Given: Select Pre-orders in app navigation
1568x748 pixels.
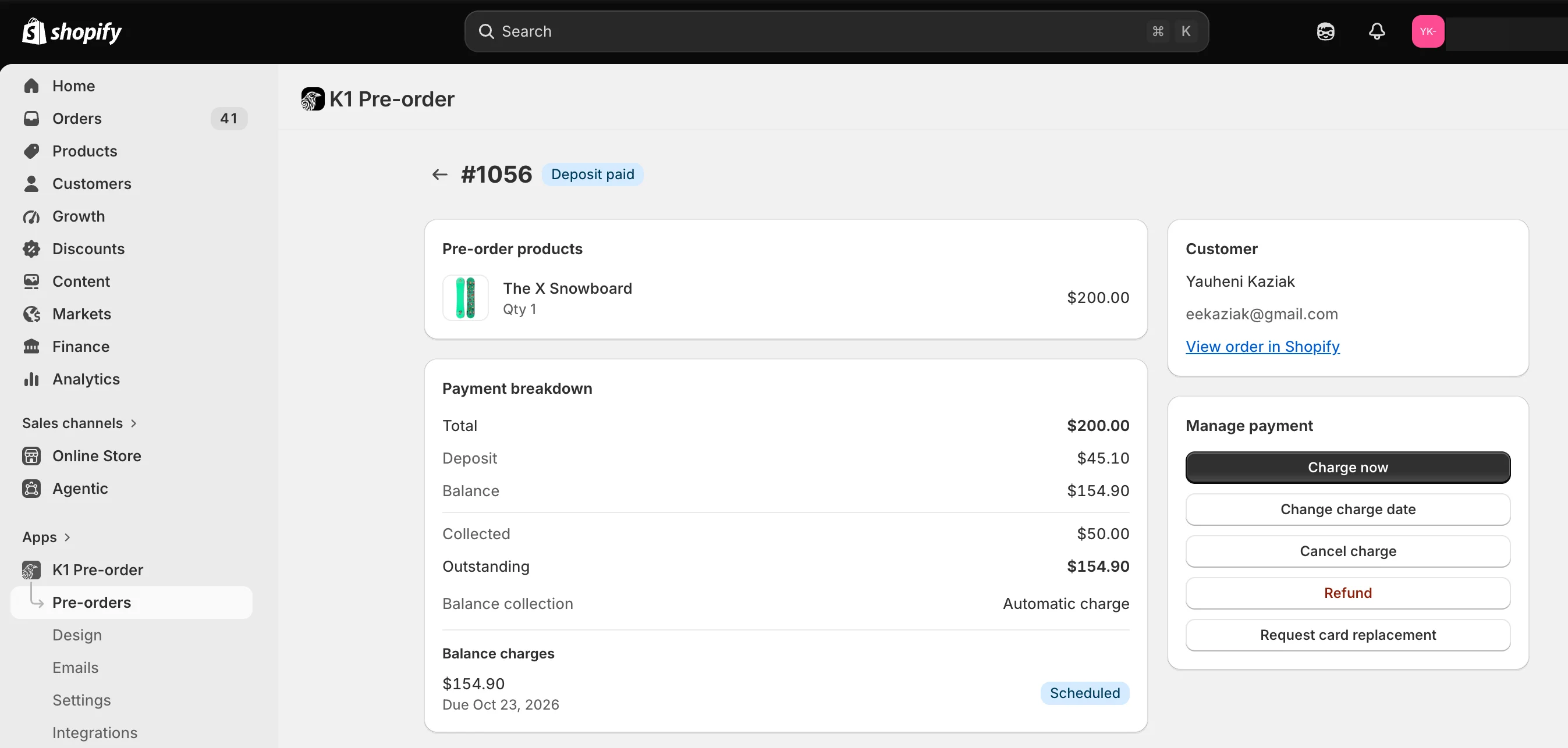Looking at the screenshot, I should pos(131,603).
